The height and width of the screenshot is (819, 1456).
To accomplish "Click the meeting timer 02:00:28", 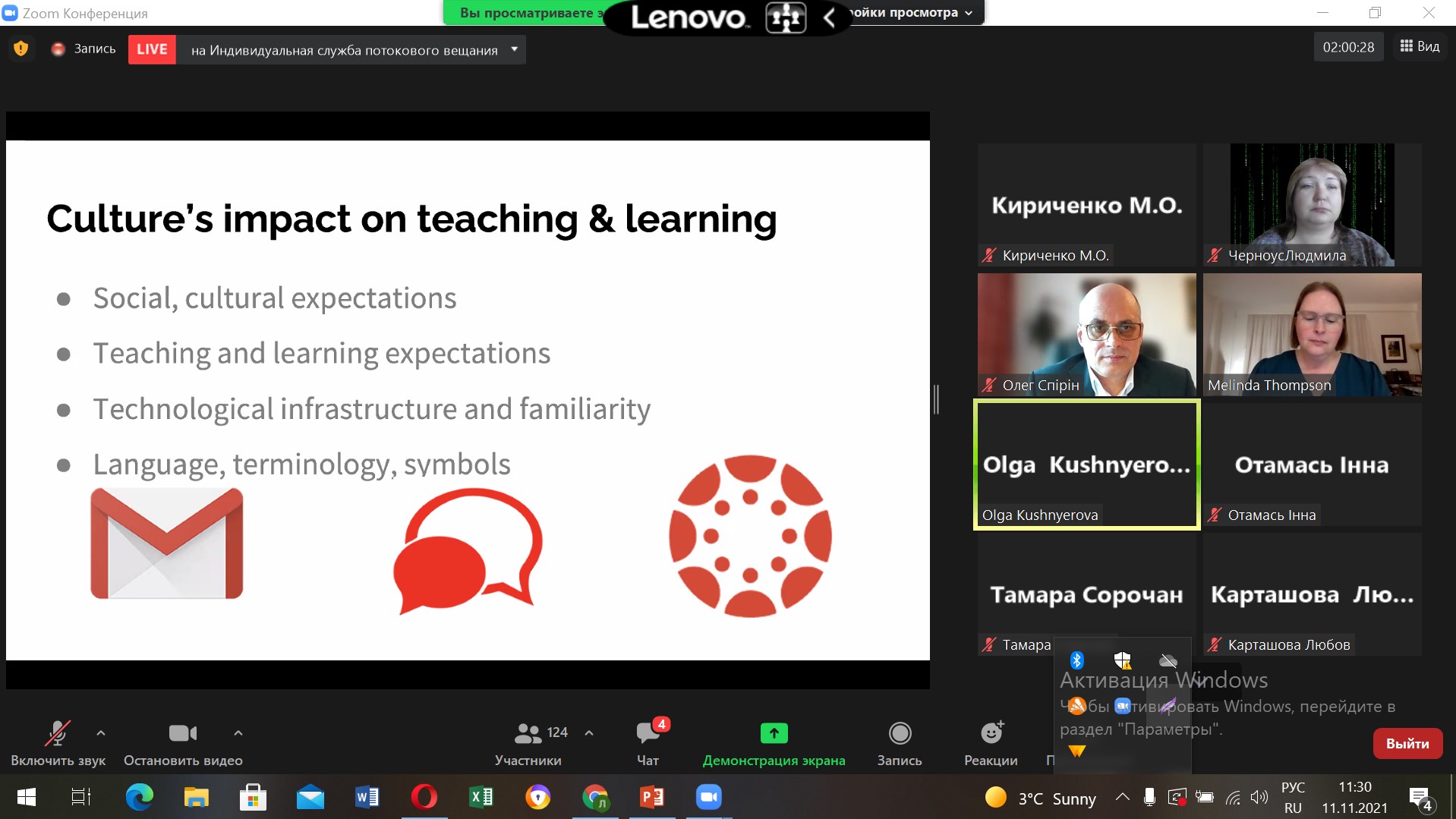I will coord(1348,47).
